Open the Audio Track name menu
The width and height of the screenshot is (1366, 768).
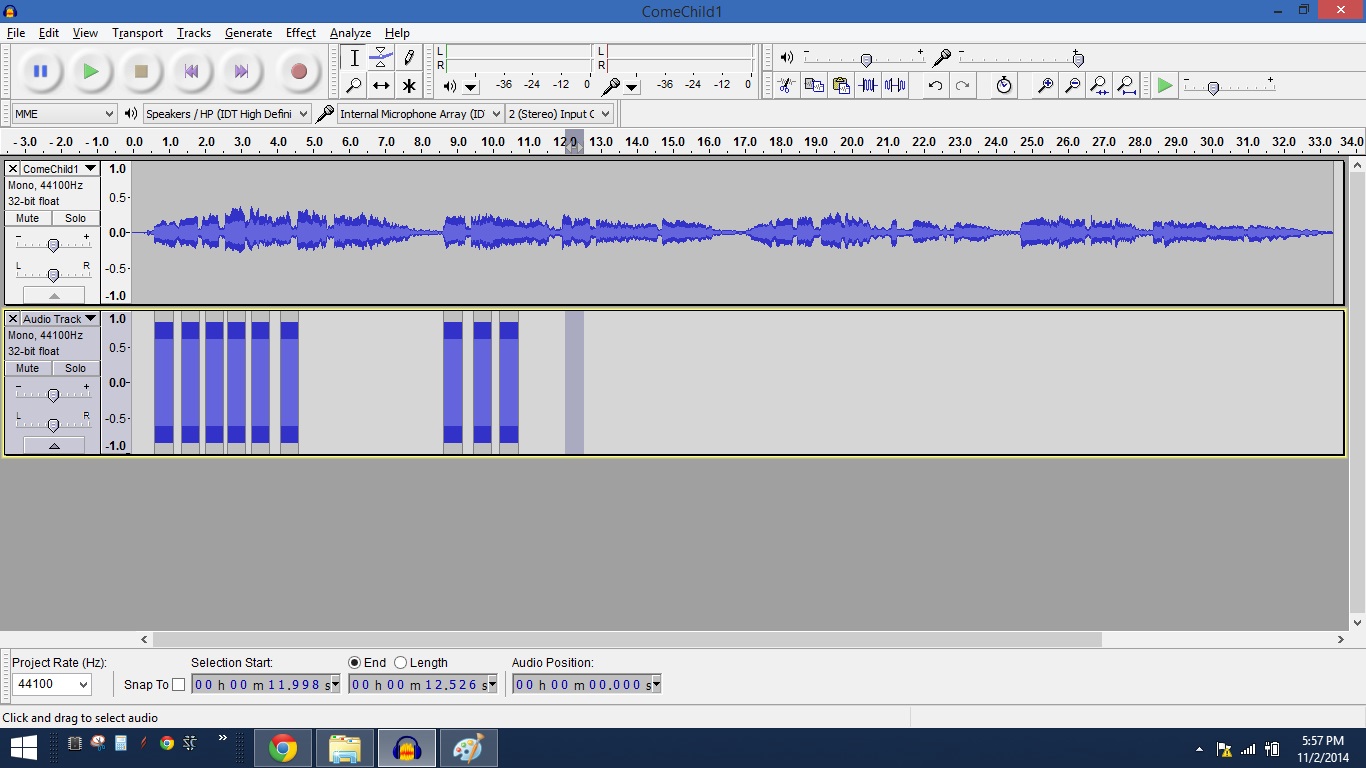tap(59, 319)
